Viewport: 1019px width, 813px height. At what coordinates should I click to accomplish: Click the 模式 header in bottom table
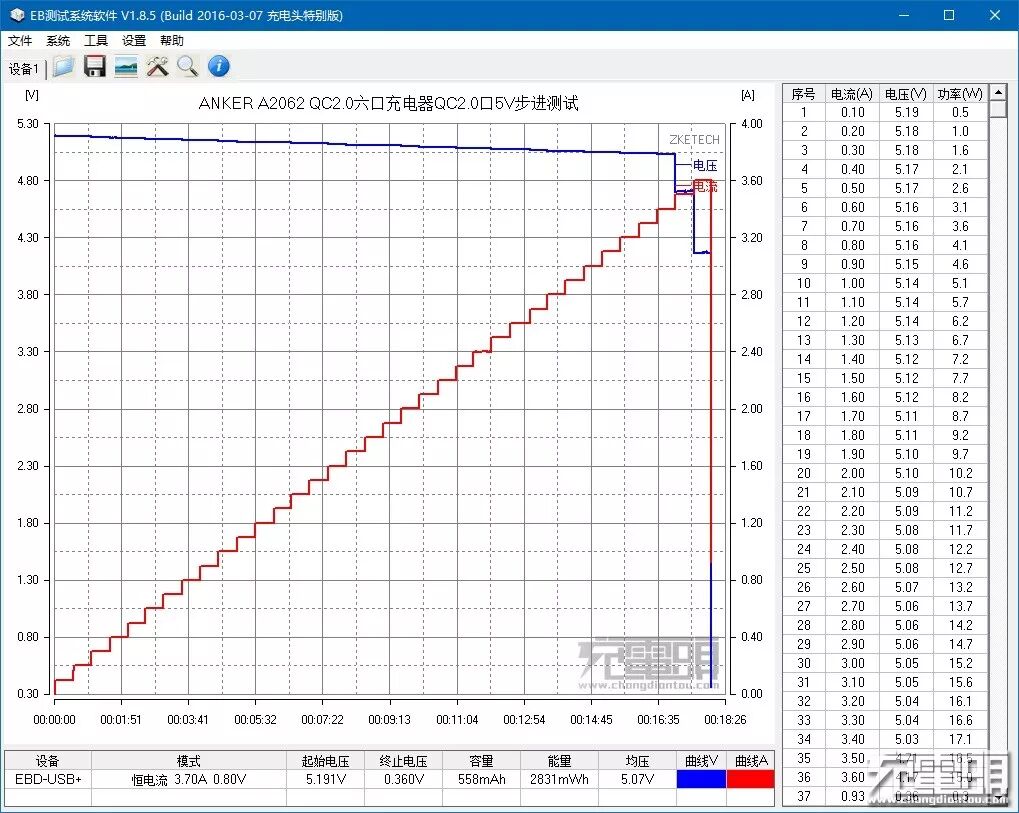click(188, 761)
